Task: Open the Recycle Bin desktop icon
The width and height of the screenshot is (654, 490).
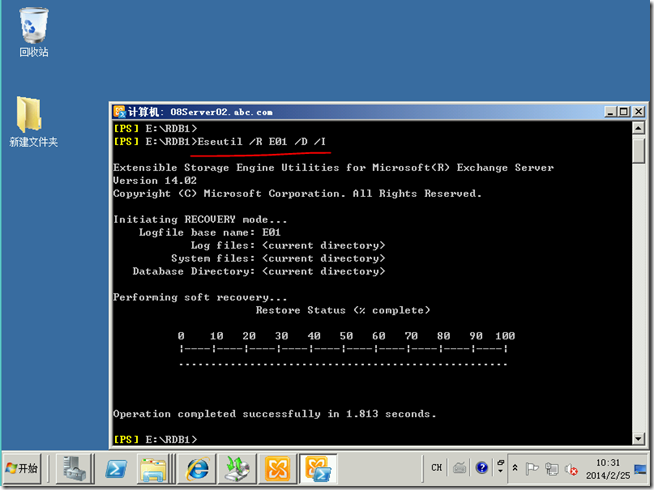Action: [x=33, y=32]
